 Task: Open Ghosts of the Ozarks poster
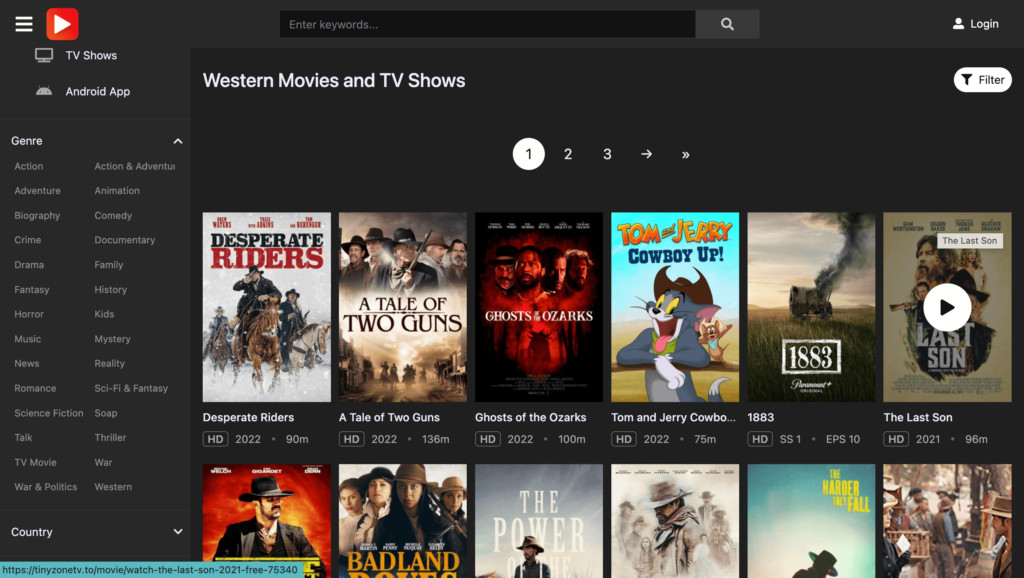click(x=539, y=307)
